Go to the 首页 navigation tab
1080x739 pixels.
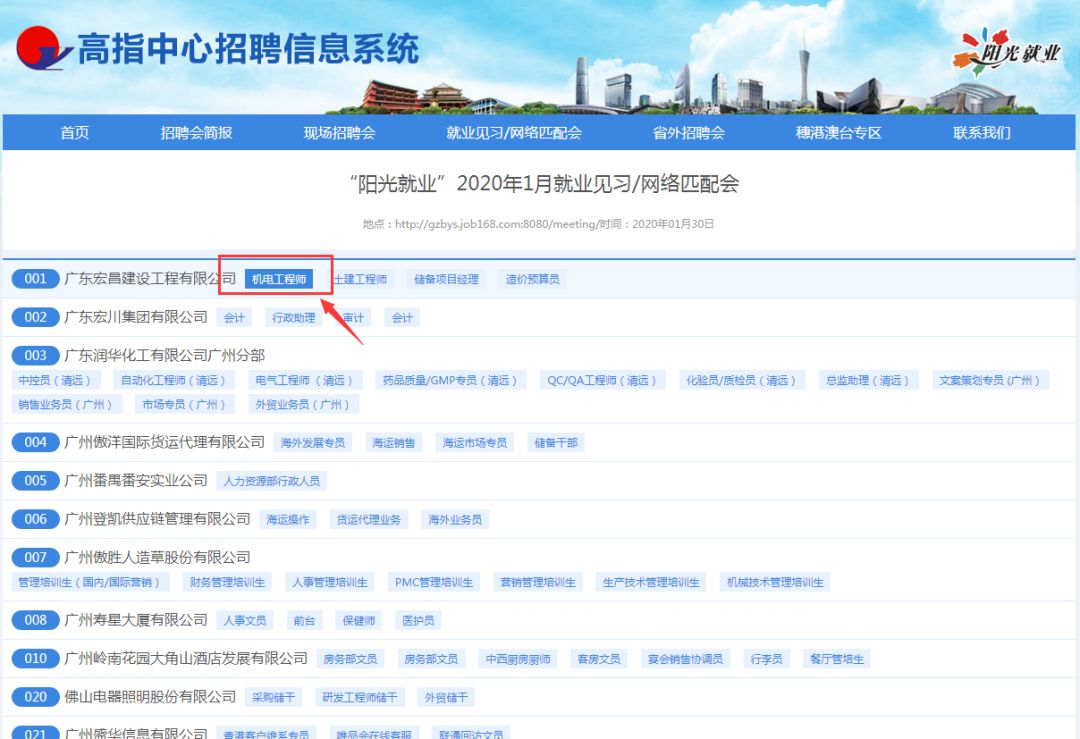tap(74, 133)
